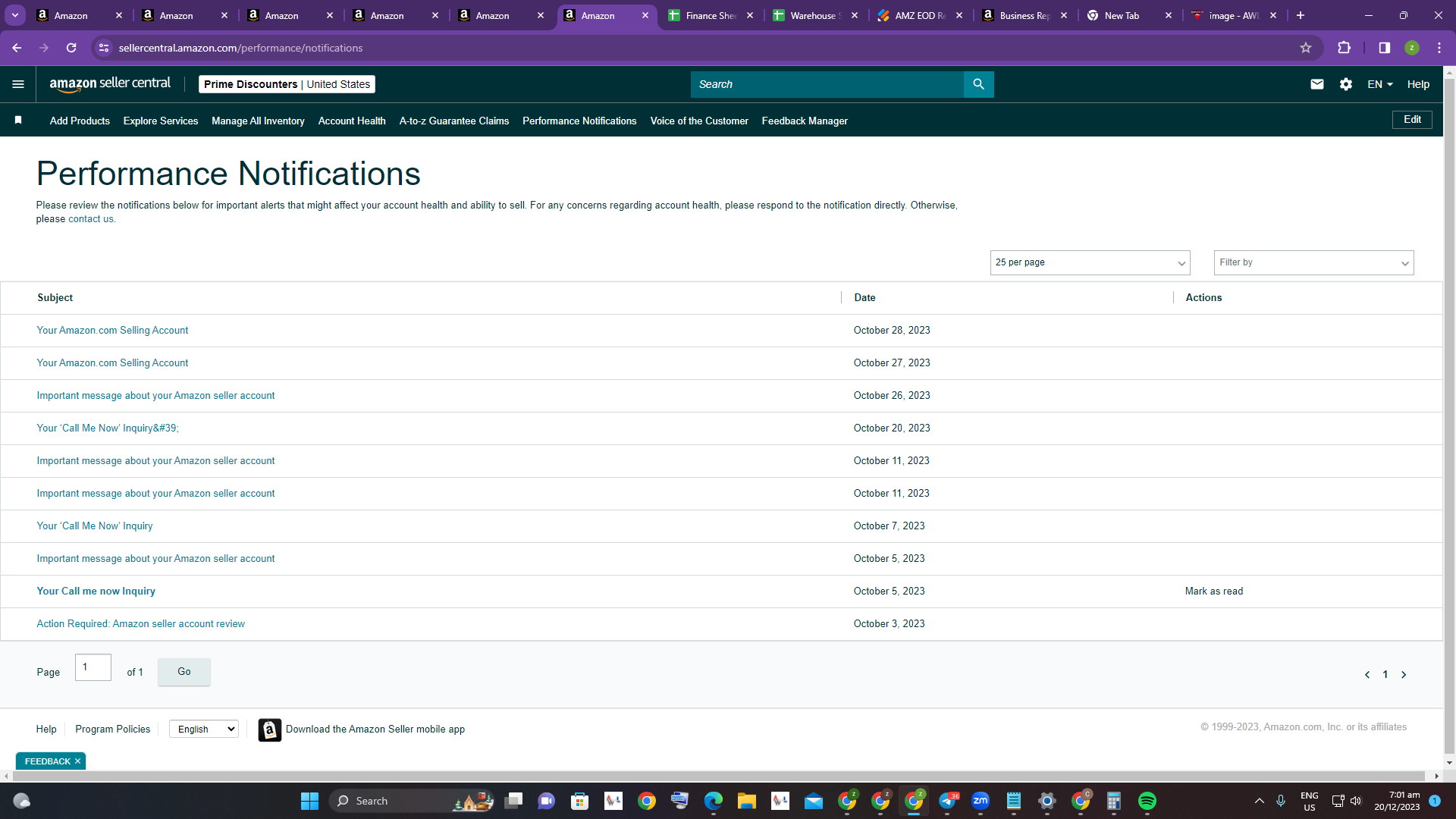Open the Action Required account review notification

[x=141, y=624]
